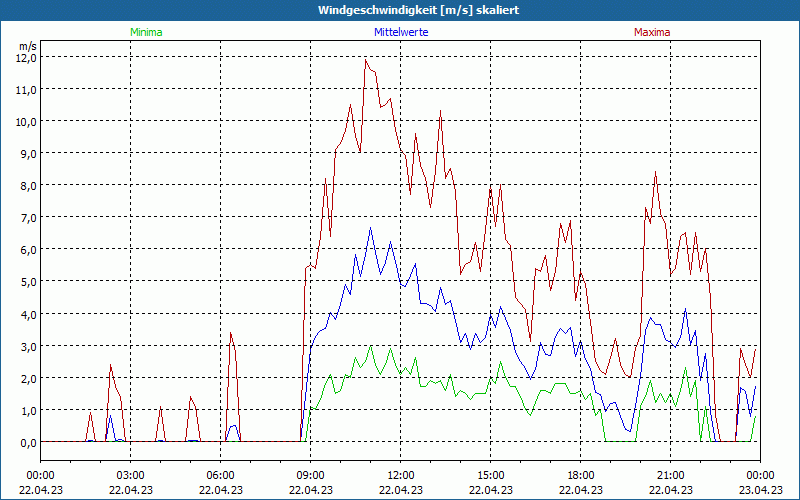Click the 21:00 time axis label
800x500 pixels.
[670, 476]
